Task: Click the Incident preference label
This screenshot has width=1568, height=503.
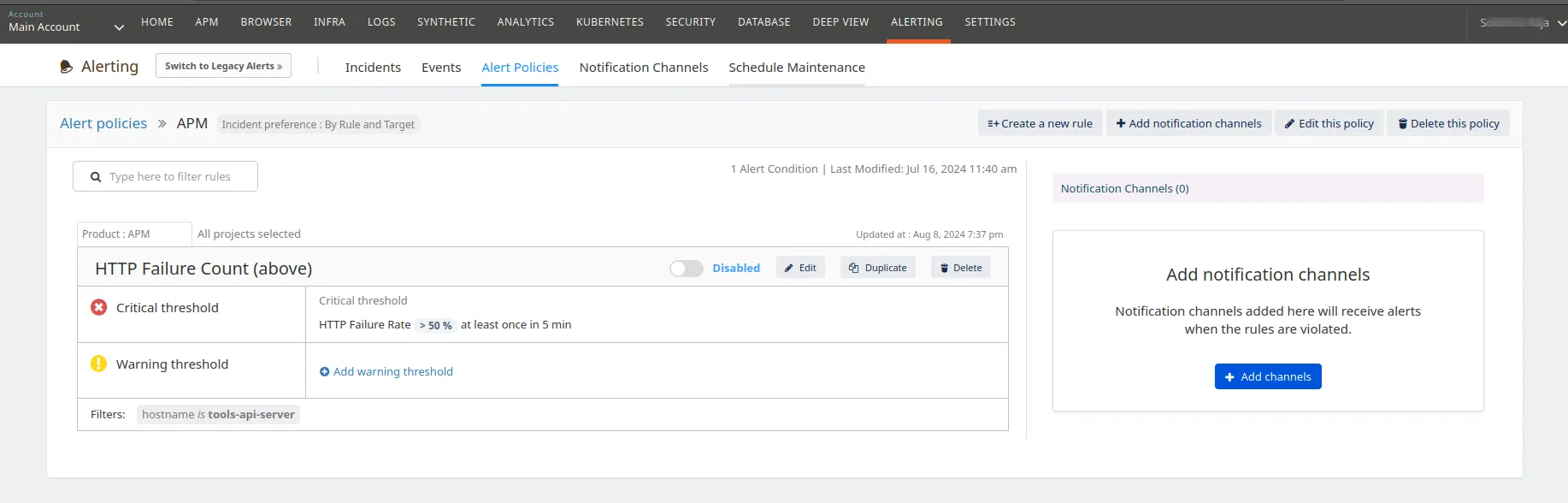Action: pos(318,124)
